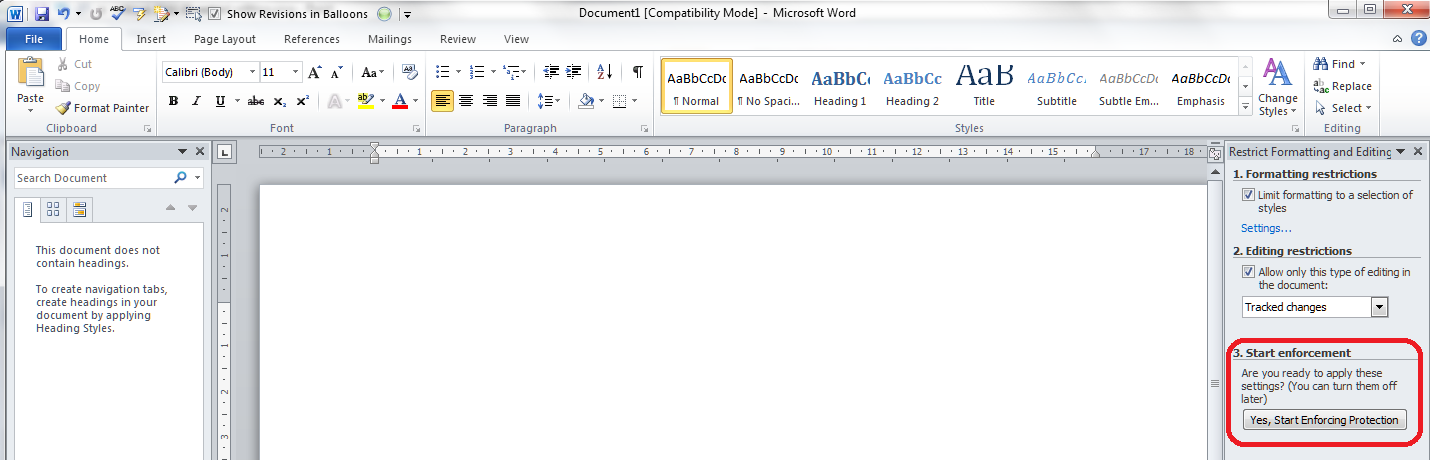The width and height of the screenshot is (1430, 460).
Task: Open the Calibri (Body) font name dropdown
Action: 251,72
